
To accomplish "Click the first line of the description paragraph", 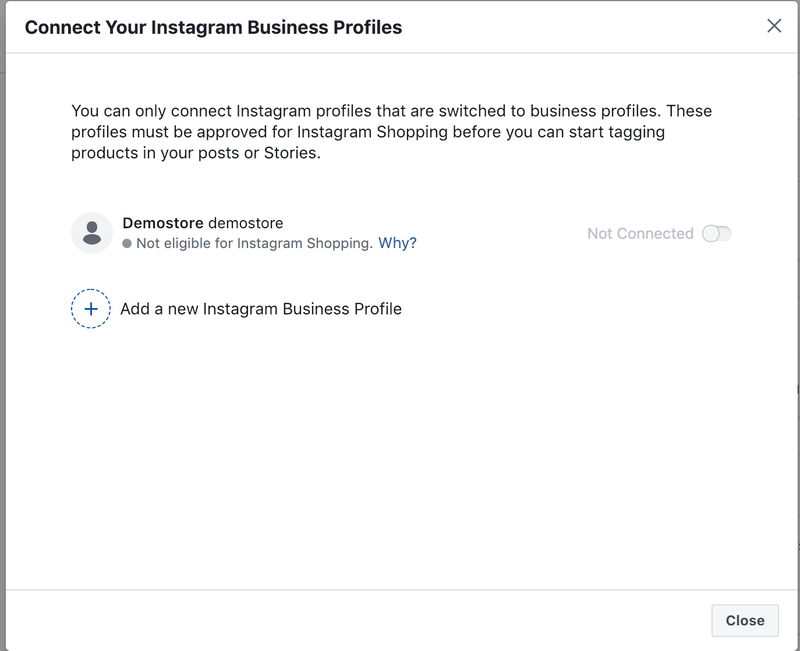I will point(391,110).
